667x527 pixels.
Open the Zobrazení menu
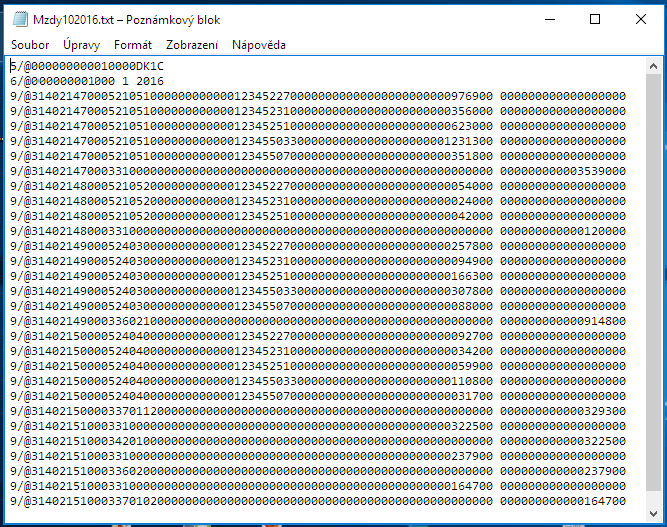(192, 45)
